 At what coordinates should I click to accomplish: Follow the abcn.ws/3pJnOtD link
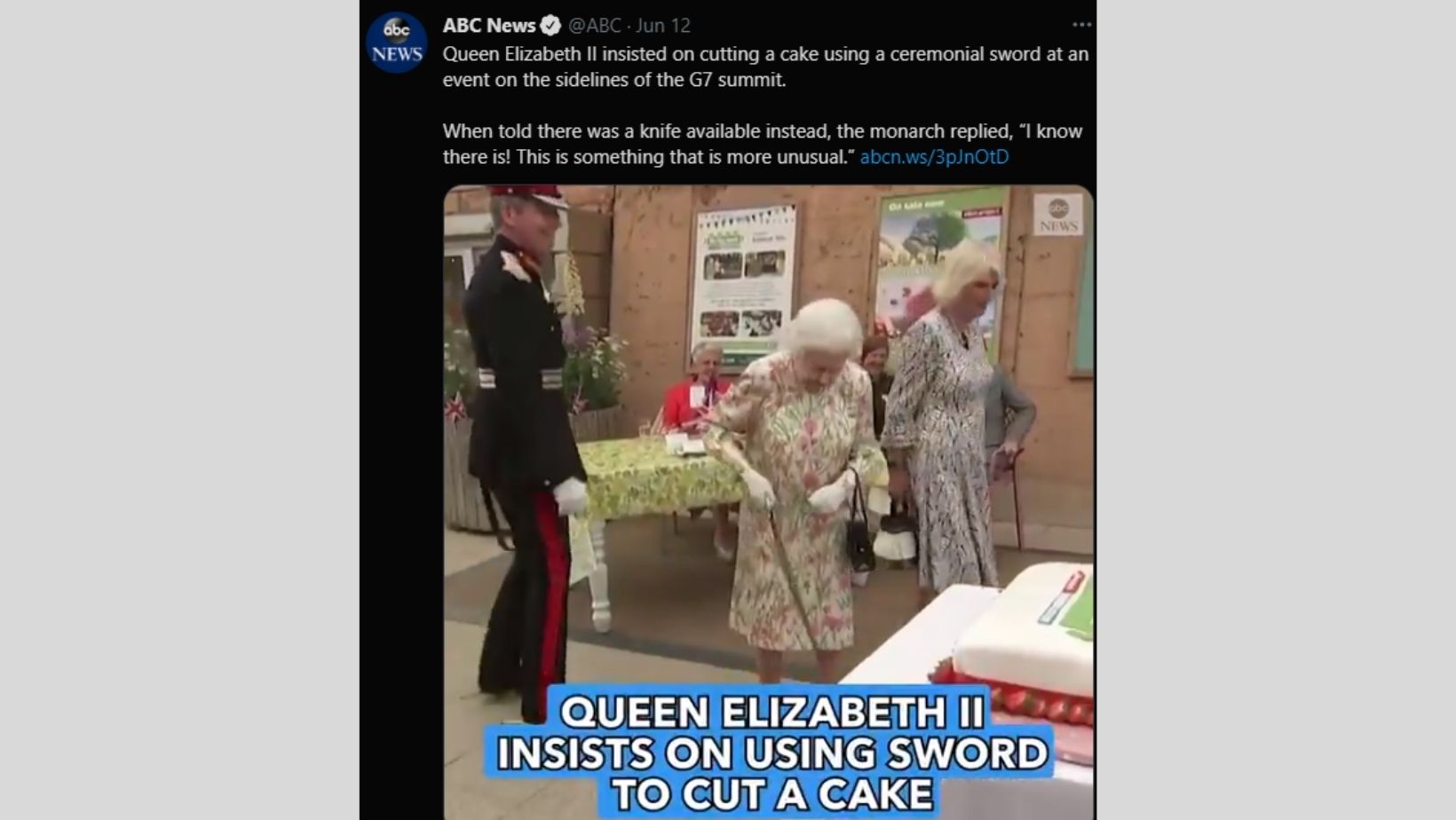pyautogui.click(x=934, y=157)
